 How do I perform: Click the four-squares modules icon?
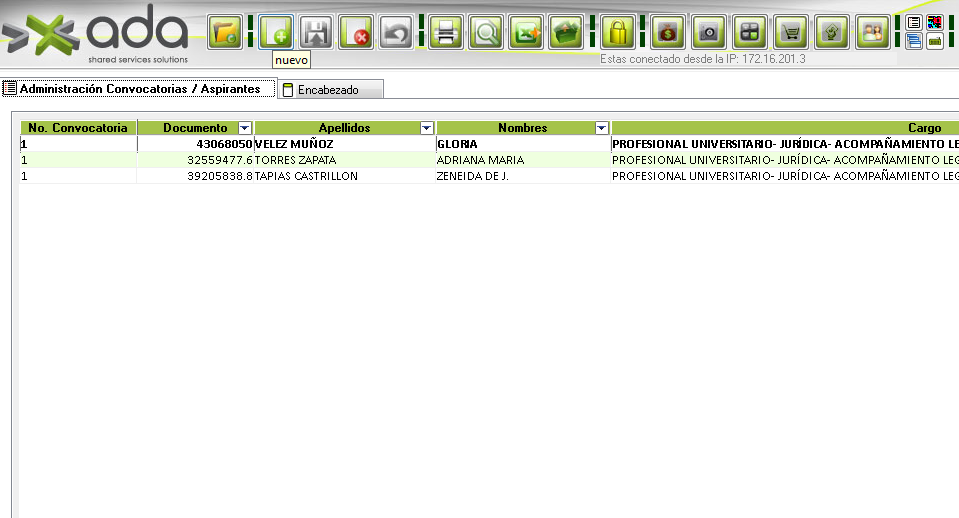click(749, 32)
